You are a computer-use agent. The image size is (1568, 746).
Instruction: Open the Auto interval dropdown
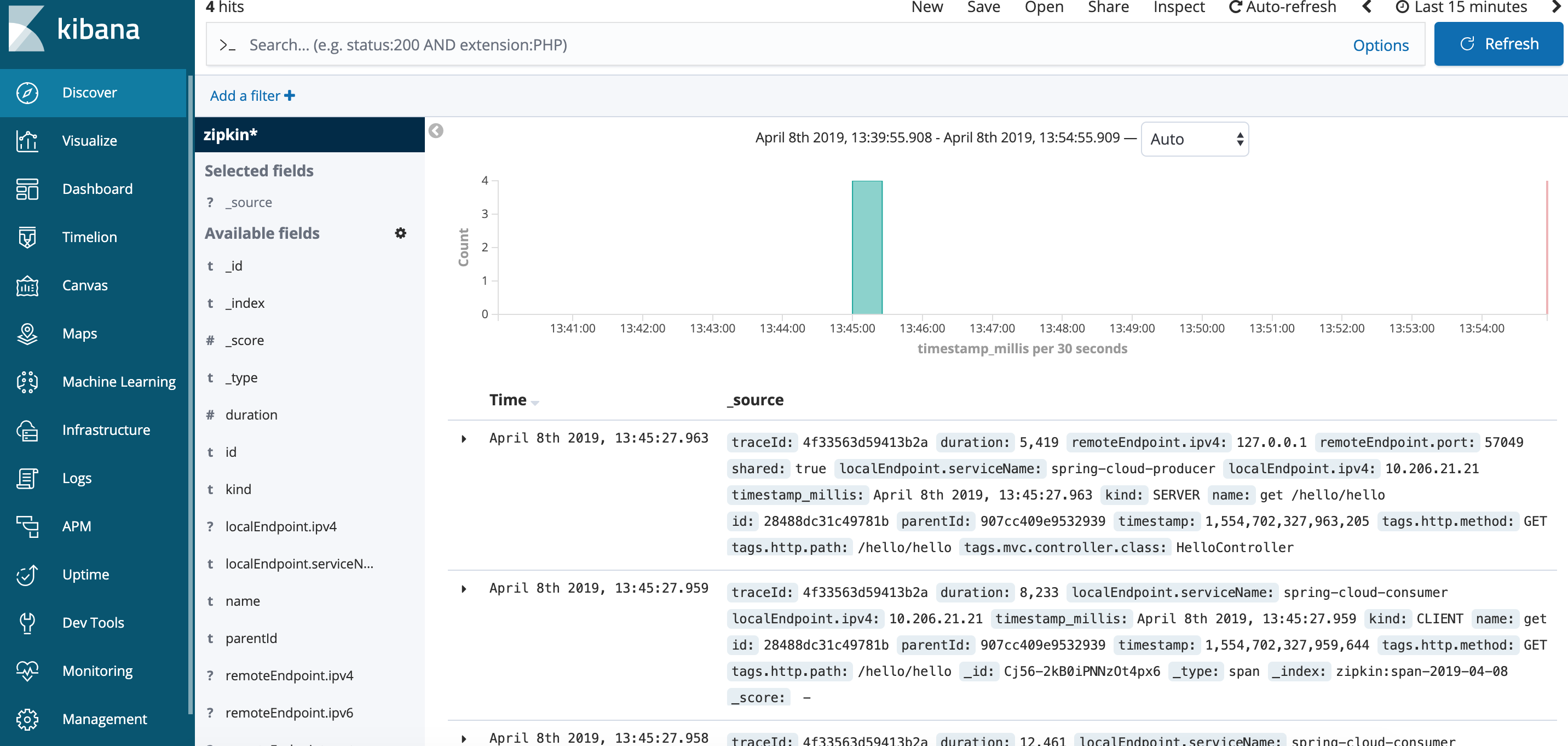1195,139
